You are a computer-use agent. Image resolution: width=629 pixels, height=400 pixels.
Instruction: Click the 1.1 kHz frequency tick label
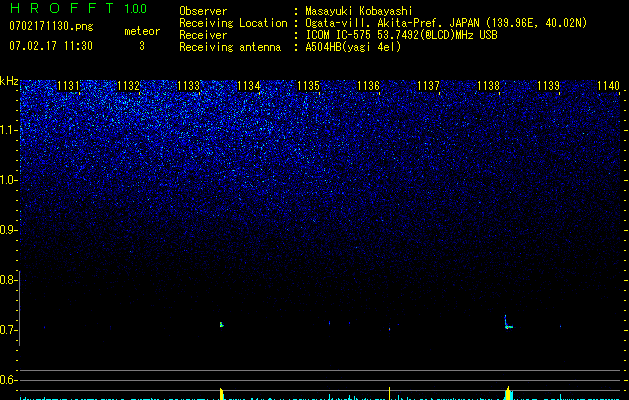tap(8, 130)
